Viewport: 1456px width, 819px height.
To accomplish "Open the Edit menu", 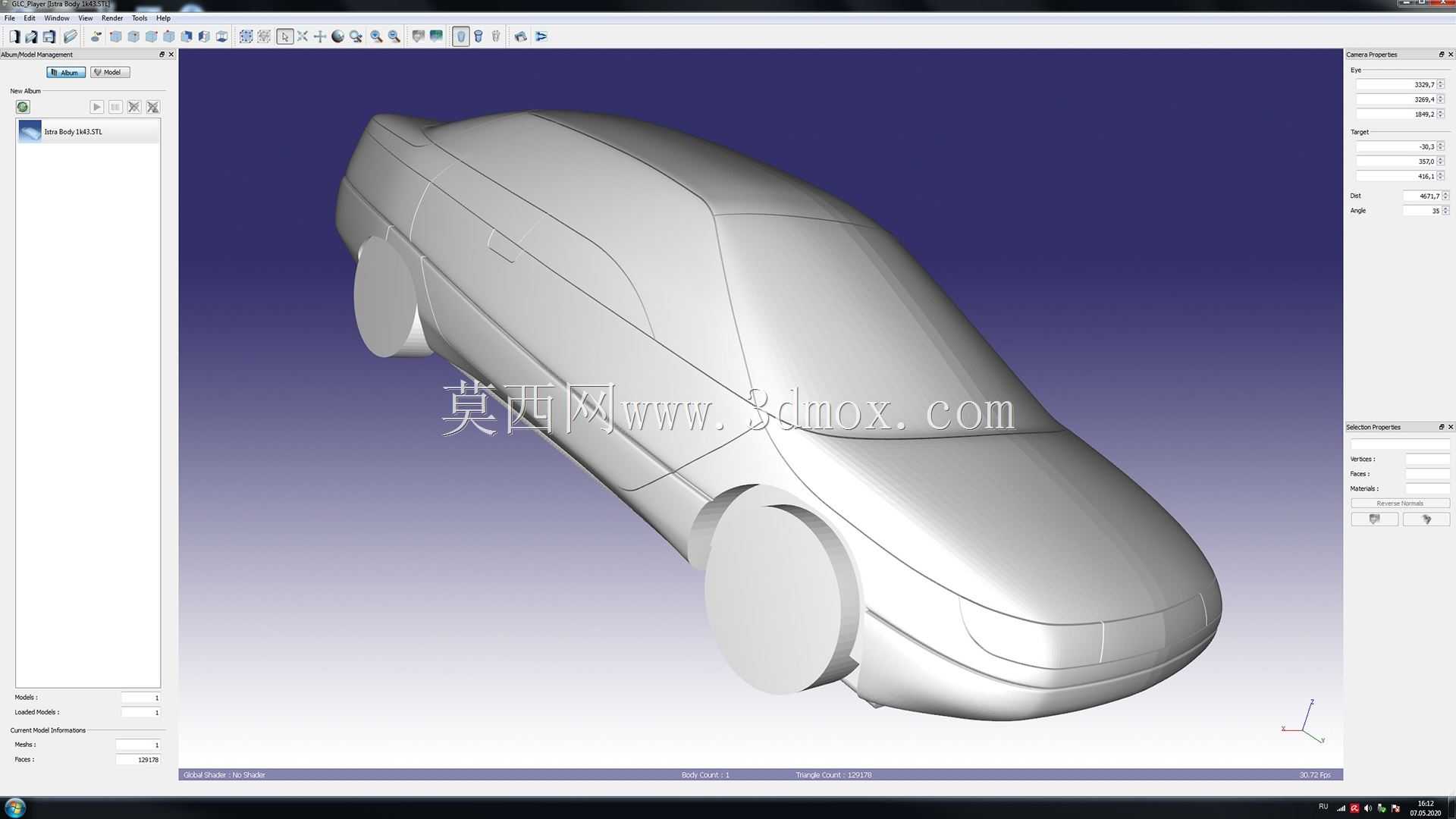I will point(30,18).
